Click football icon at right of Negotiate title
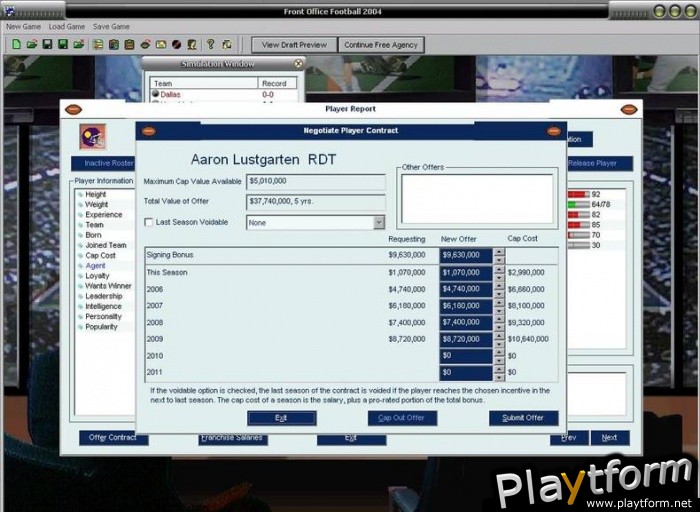700x512 pixels. pos(554,131)
